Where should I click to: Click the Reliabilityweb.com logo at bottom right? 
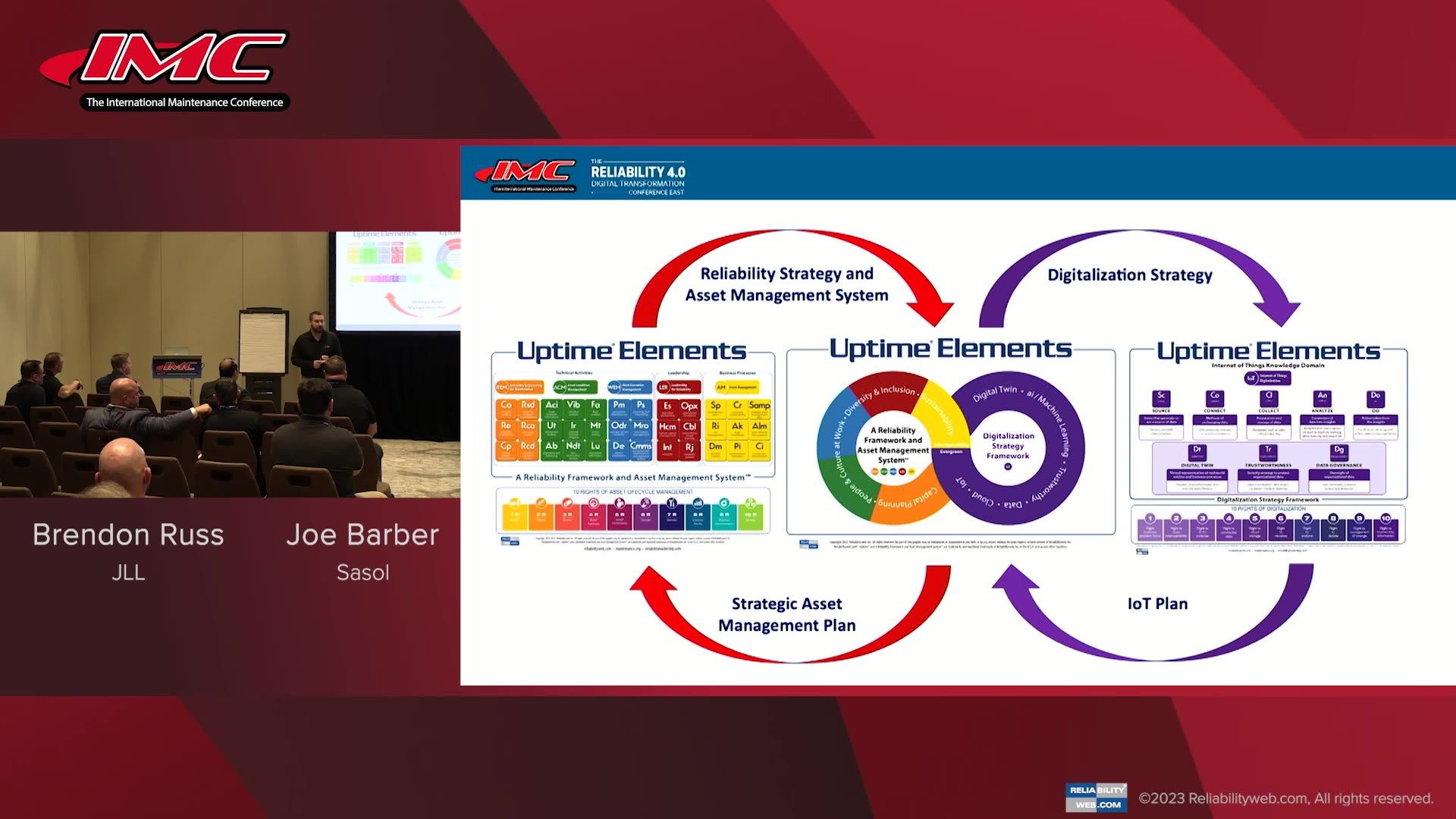(1095, 797)
